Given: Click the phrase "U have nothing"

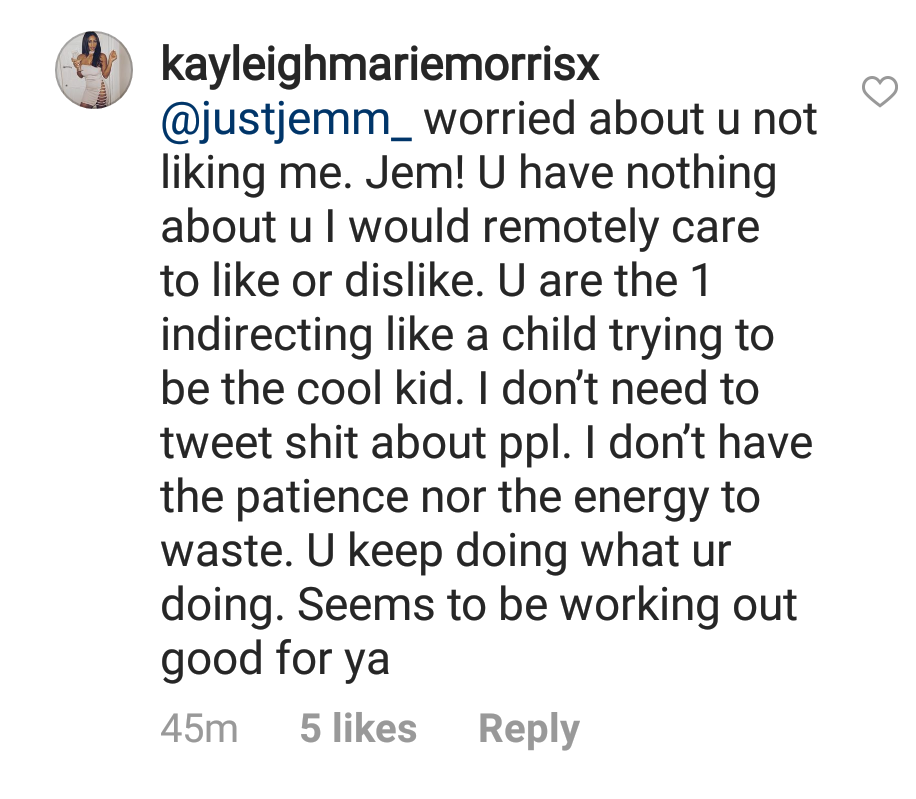Looking at the screenshot, I should 627,173.
